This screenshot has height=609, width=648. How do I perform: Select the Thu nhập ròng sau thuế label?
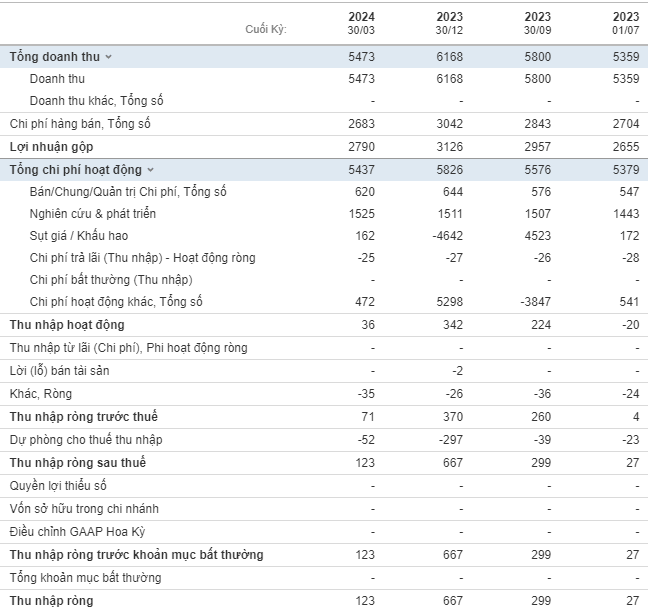[78, 462]
